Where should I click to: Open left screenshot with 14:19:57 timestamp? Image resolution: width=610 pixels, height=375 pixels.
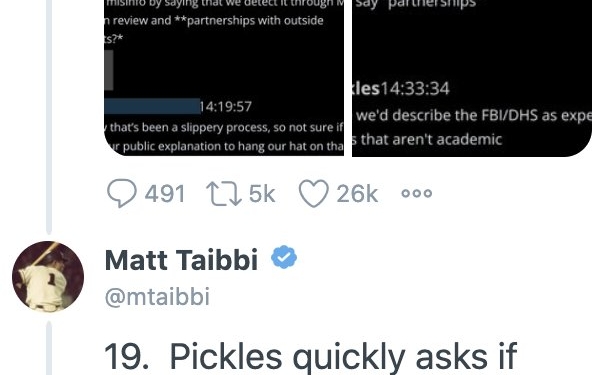point(224,78)
